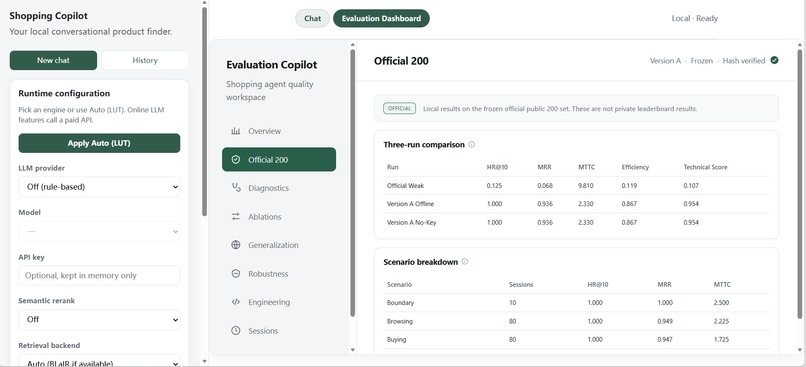This screenshot has height=367, width=806.
Task: Click the shield icon beside Official 200
Action: (235, 160)
